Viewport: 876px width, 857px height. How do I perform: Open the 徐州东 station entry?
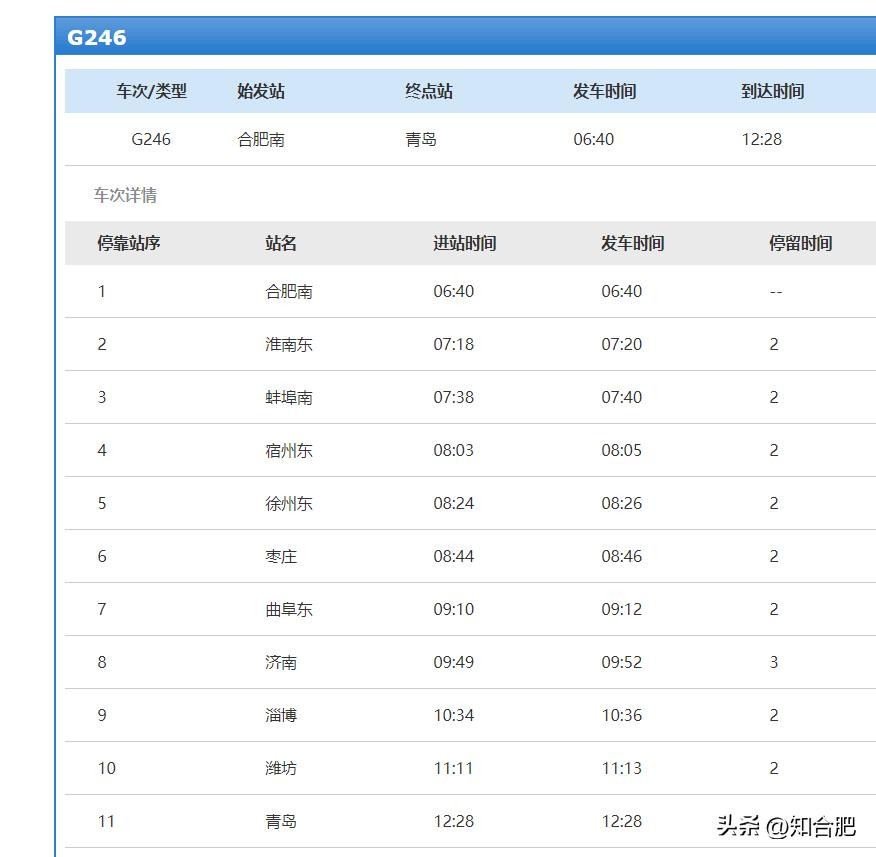tap(289, 503)
